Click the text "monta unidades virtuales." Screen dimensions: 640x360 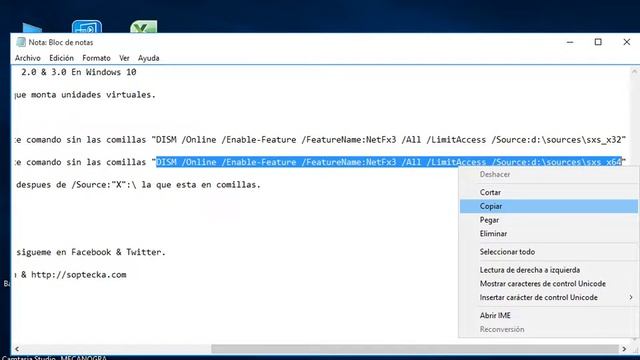[93, 95]
